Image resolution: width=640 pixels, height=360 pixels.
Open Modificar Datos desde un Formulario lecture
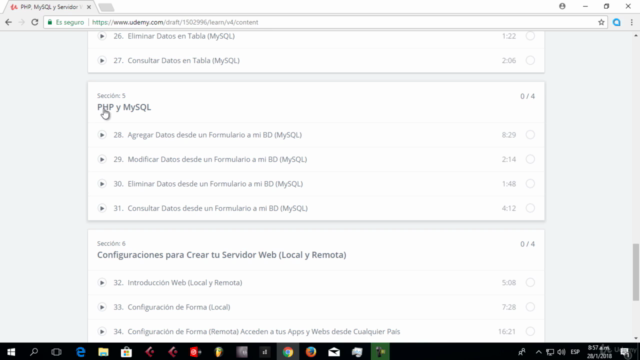coord(217,160)
